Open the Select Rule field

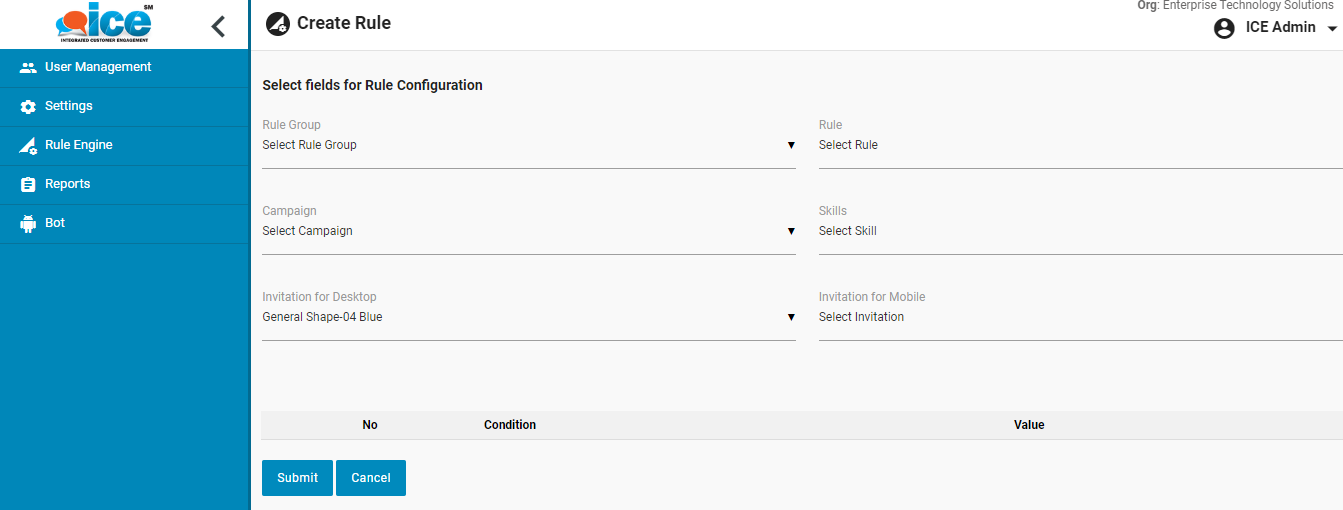pos(1078,146)
